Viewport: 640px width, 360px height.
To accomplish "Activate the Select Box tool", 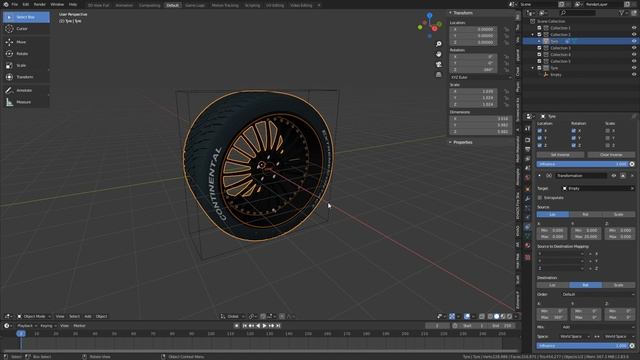I will point(26,17).
